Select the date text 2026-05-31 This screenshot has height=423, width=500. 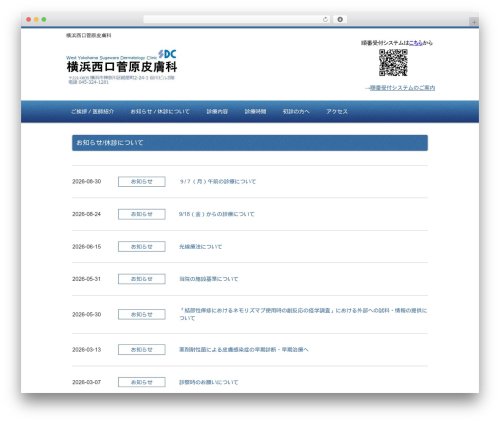pyautogui.click(x=87, y=279)
